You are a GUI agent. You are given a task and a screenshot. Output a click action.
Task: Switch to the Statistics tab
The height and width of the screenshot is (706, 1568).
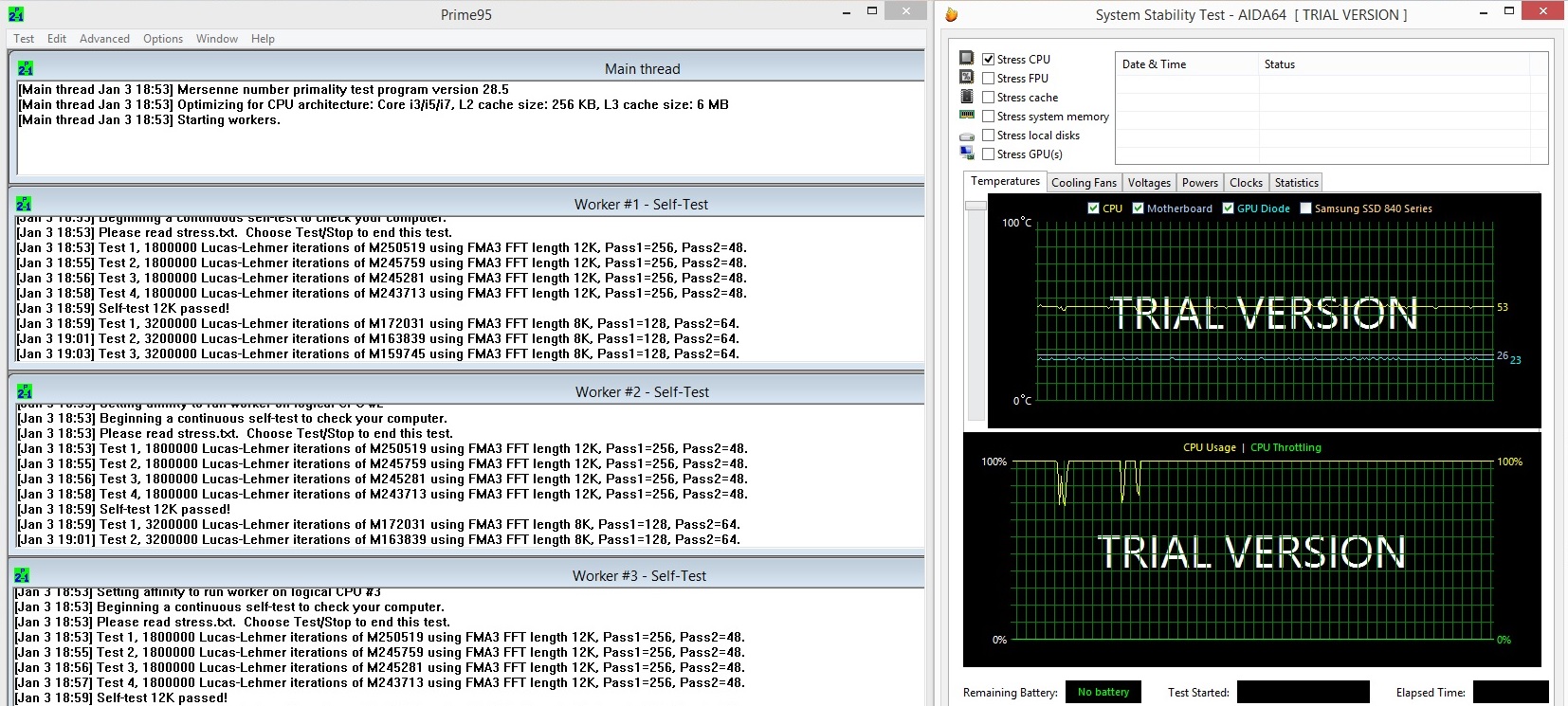click(x=1296, y=183)
